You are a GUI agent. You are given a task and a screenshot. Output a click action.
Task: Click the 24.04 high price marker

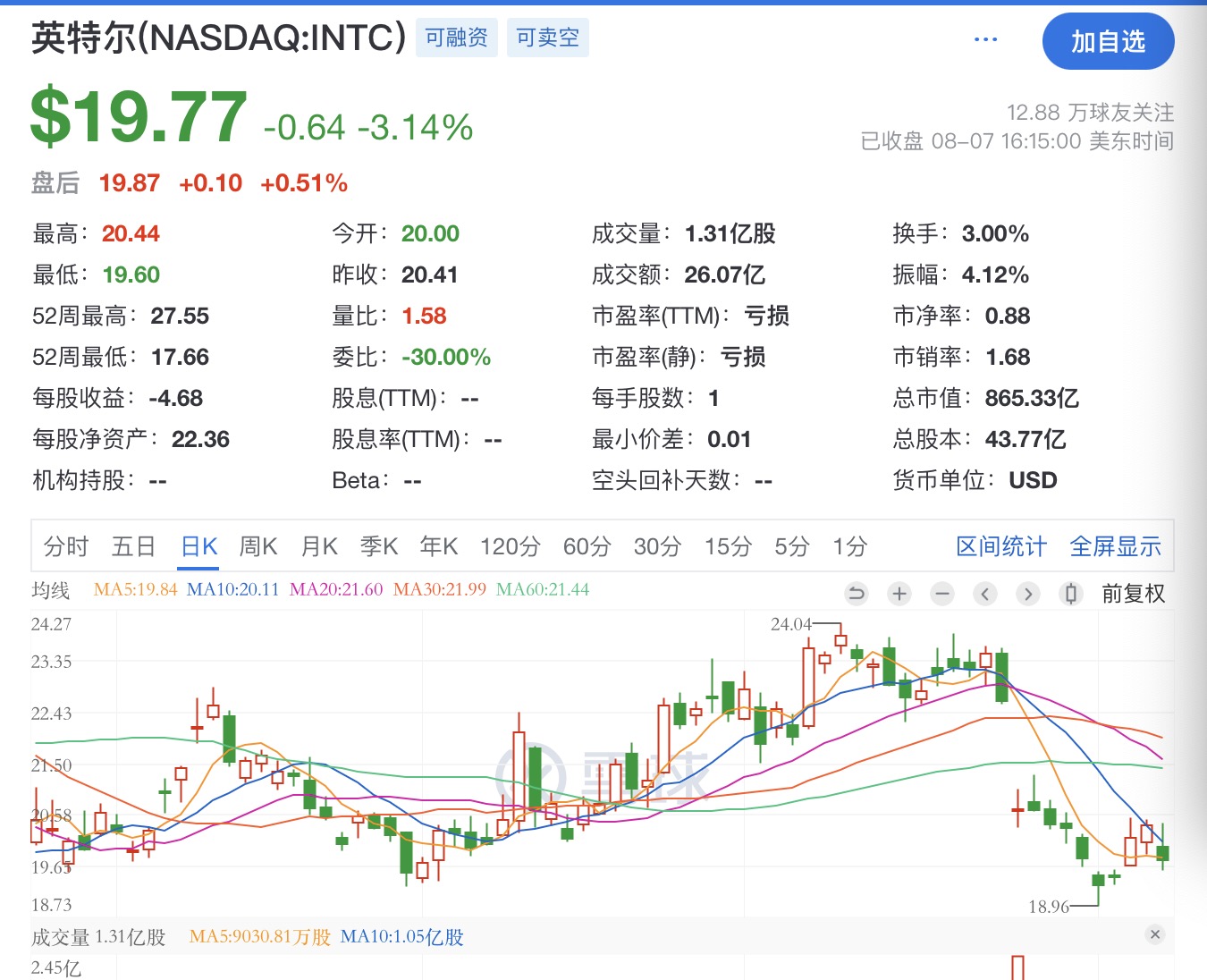pos(791,624)
